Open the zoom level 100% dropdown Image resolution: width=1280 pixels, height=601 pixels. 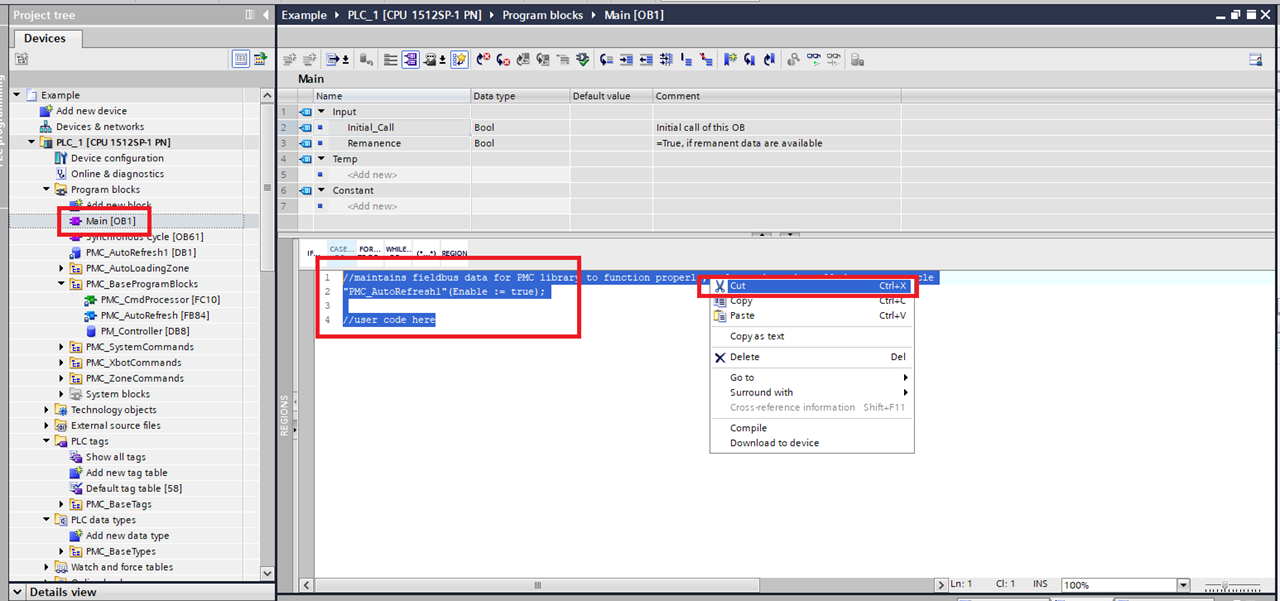coord(1184,585)
